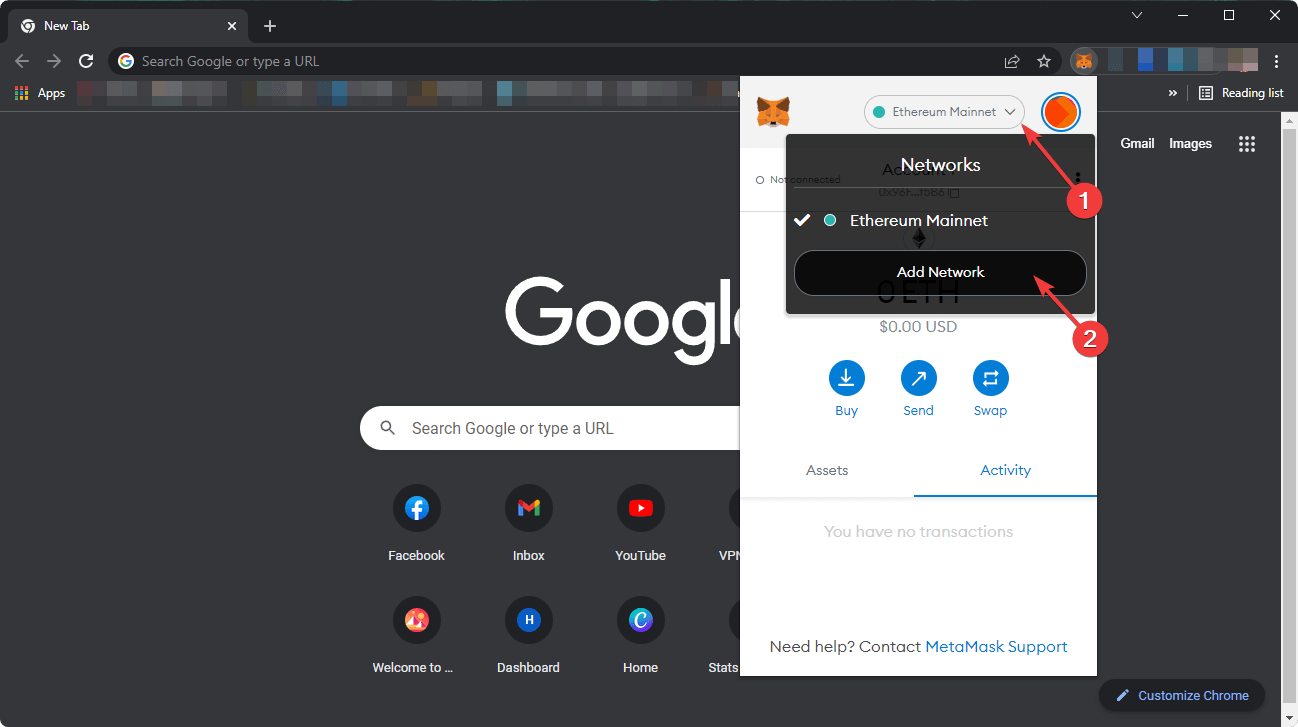Click the $0.00 USD balance text
Viewport: 1298px width, 727px height.
click(918, 327)
